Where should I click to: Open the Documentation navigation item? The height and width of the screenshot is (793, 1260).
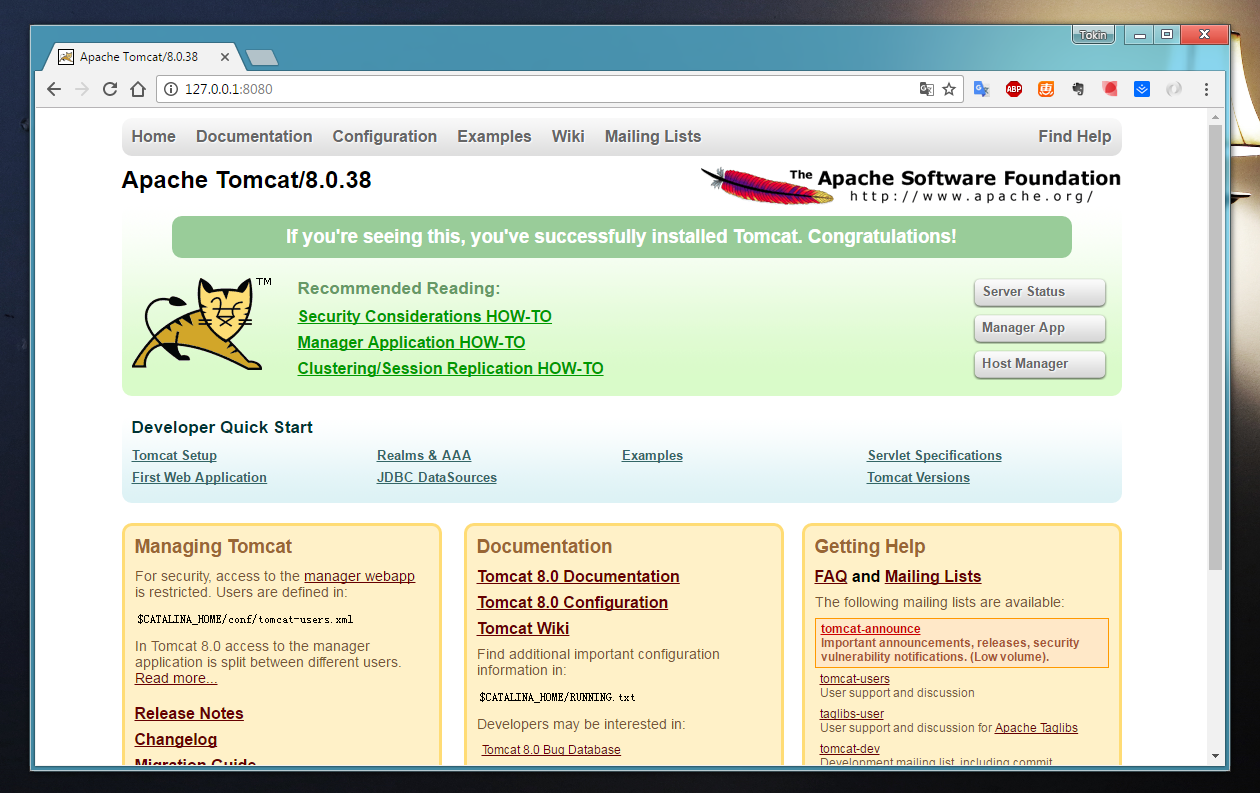[254, 137]
